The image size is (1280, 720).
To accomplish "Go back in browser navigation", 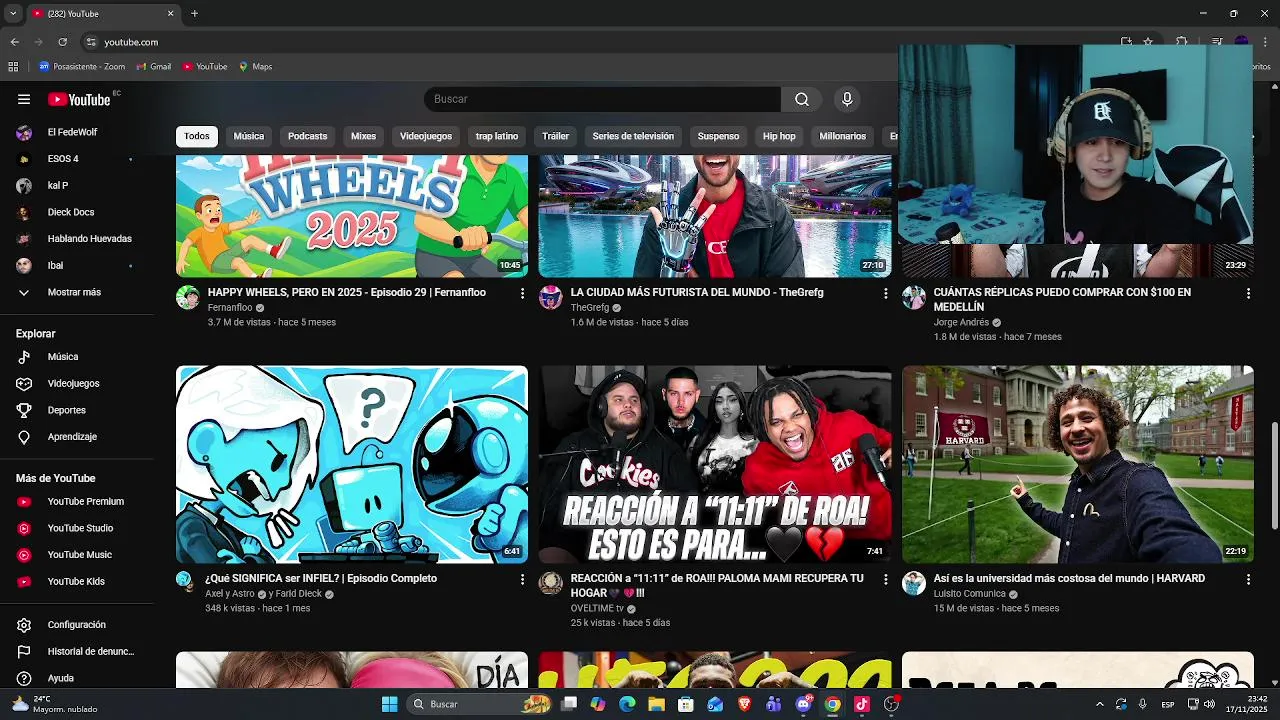I will click(x=14, y=42).
